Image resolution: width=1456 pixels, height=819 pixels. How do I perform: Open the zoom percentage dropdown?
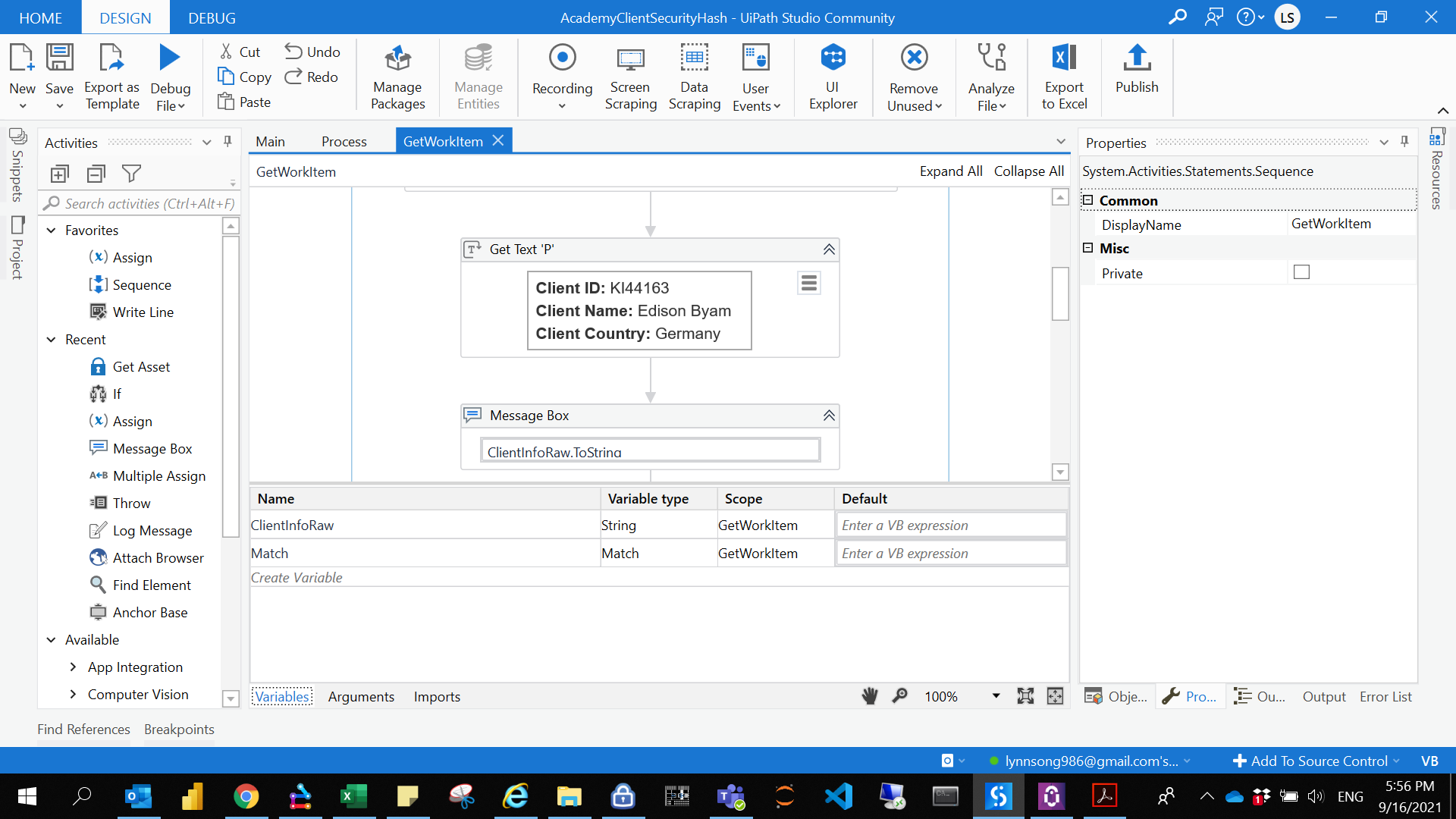tap(996, 696)
